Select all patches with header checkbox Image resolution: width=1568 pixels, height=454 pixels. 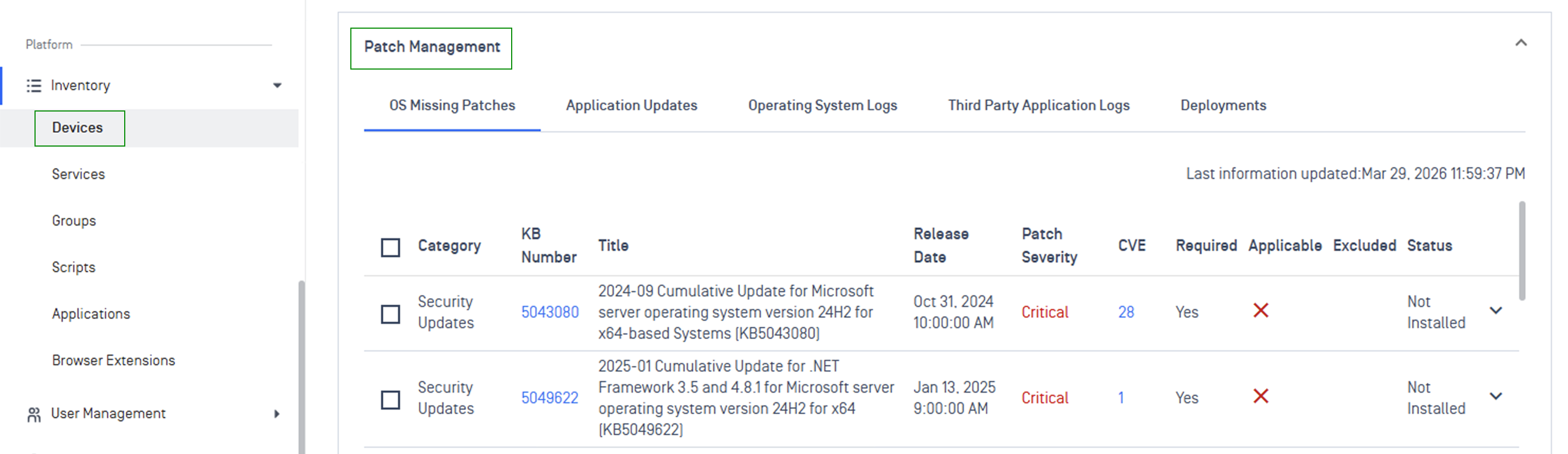tap(390, 247)
